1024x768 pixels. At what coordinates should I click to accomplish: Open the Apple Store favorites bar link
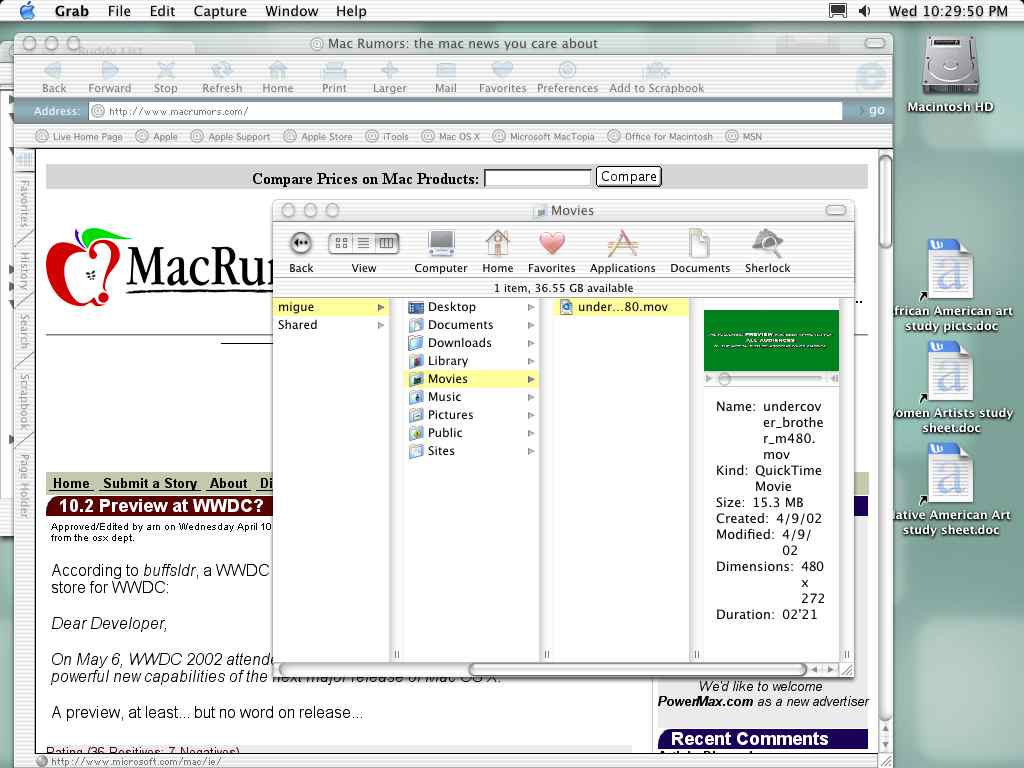[x=319, y=136]
